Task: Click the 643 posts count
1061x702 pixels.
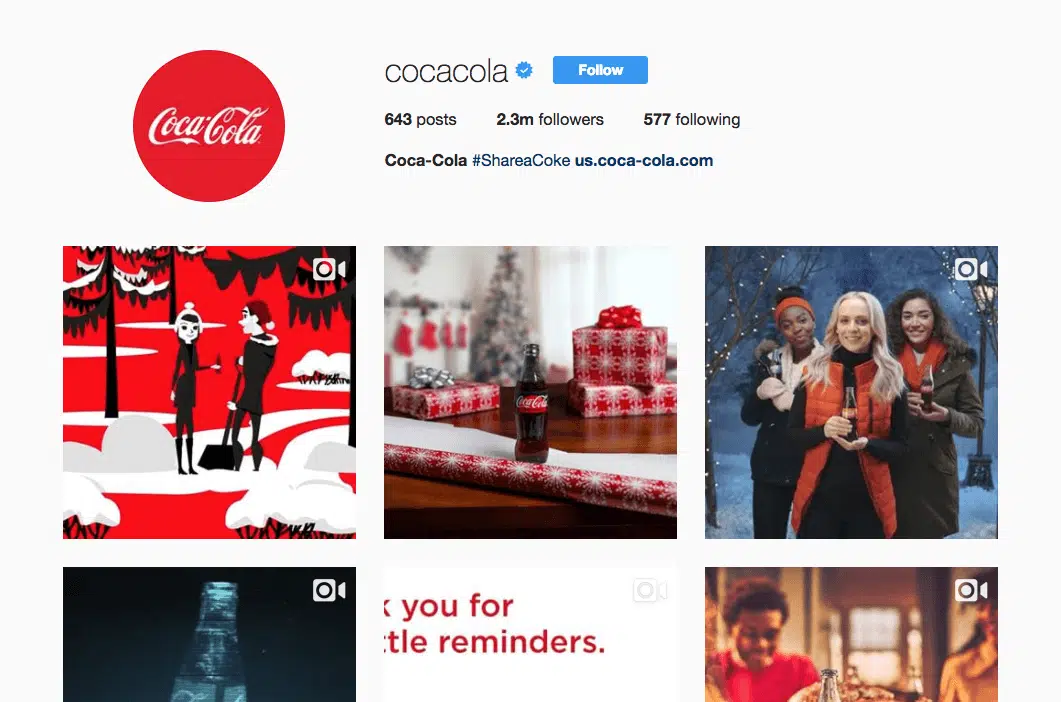Action: point(420,119)
